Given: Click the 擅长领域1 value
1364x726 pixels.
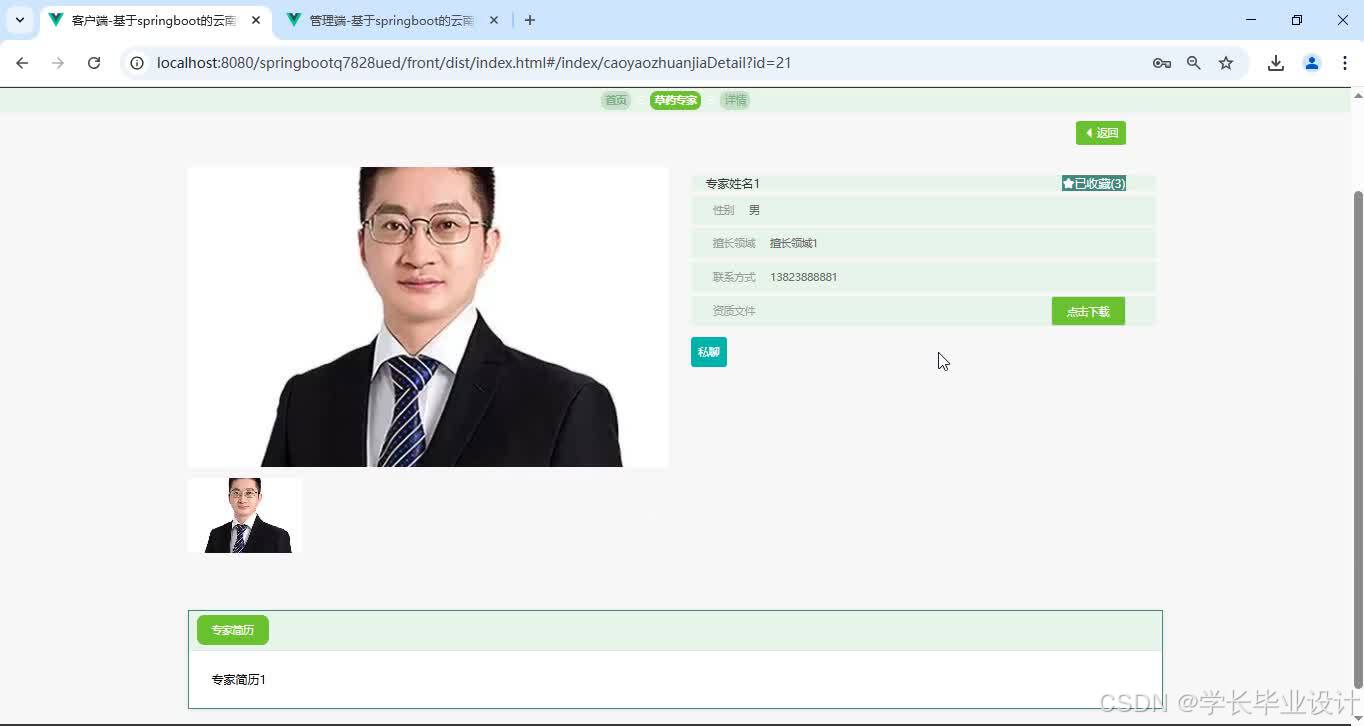Looking at the screenshot, I should (794, 243).
